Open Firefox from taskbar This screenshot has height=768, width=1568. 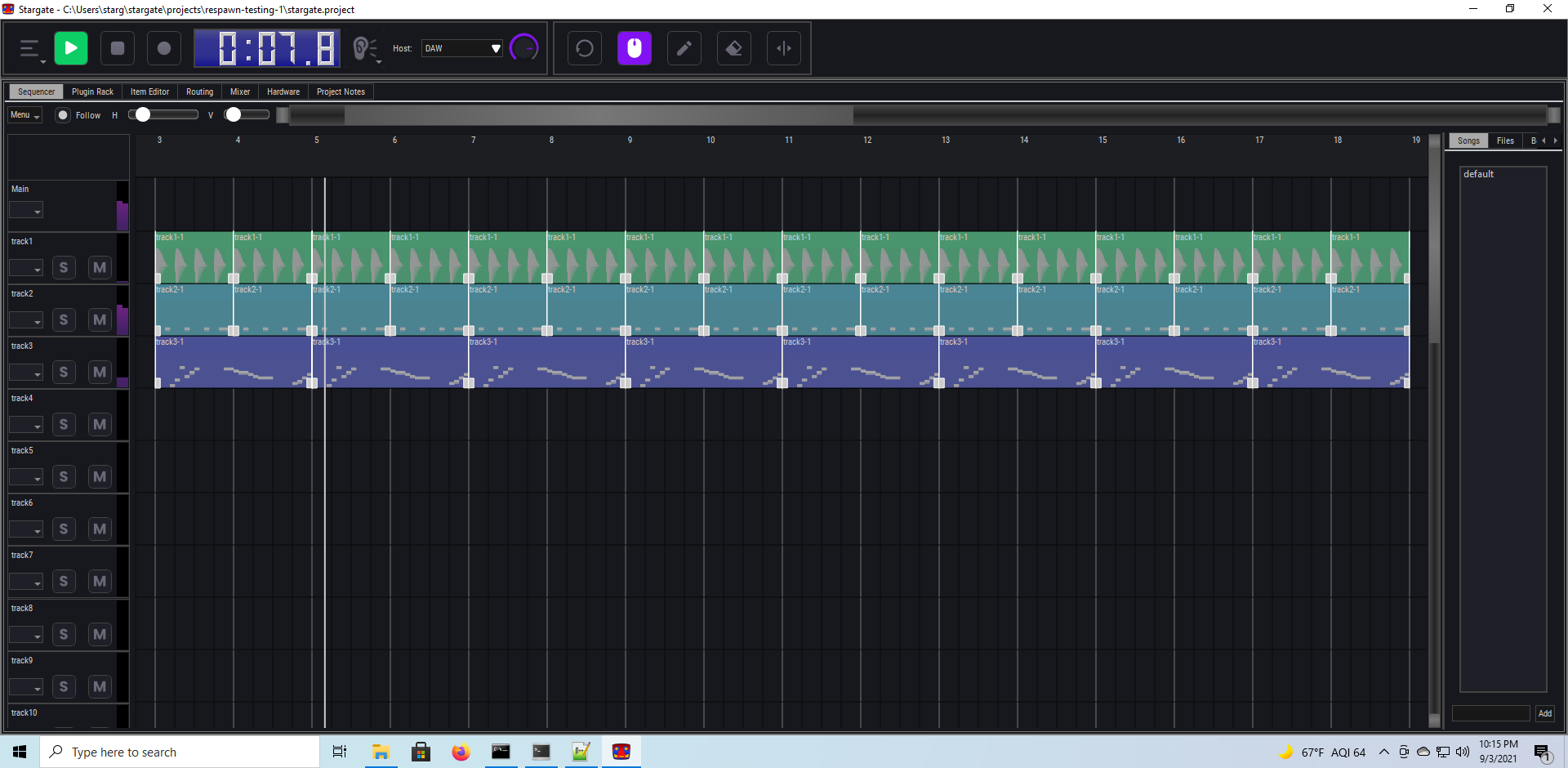(461, 752)
